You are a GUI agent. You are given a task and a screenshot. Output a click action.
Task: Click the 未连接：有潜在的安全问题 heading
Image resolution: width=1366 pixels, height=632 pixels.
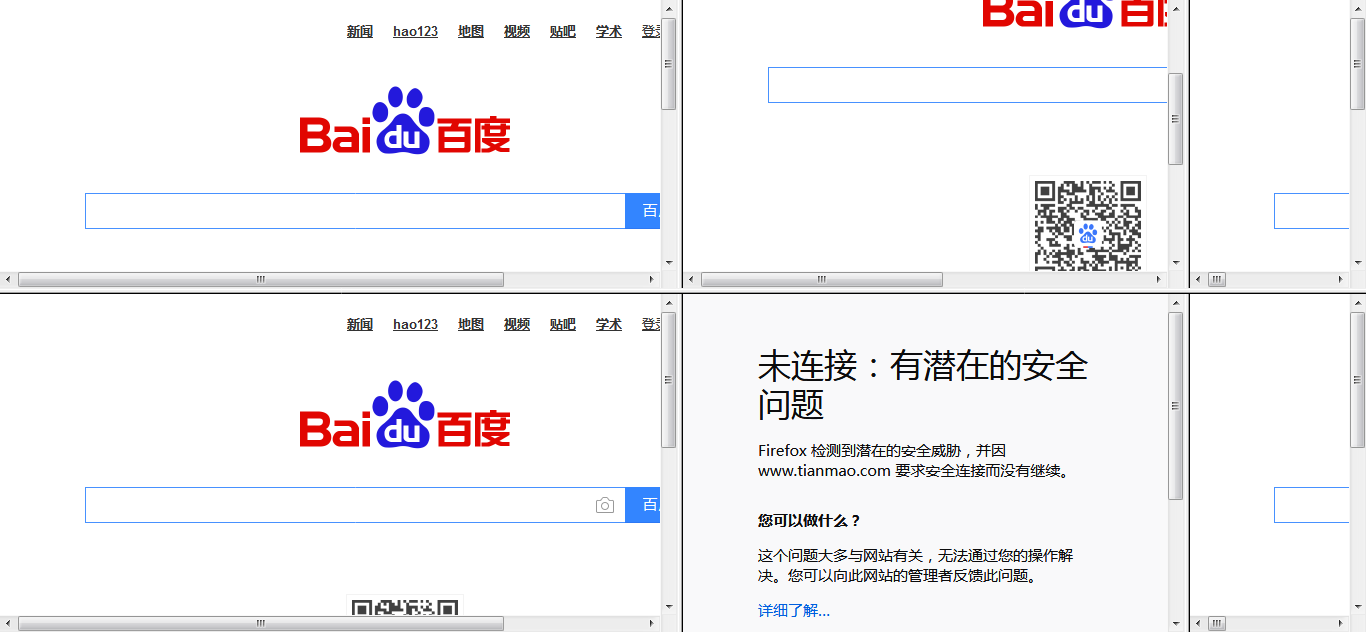[923, 385]
